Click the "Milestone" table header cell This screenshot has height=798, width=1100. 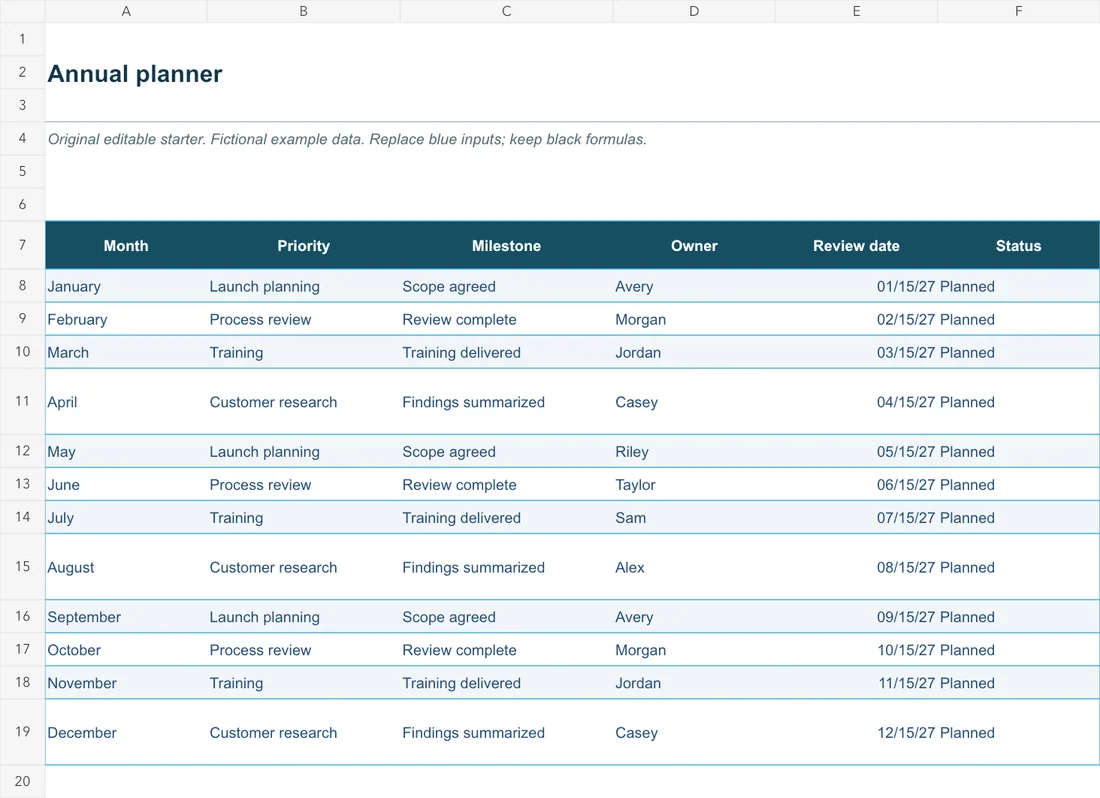pos(507,245)
